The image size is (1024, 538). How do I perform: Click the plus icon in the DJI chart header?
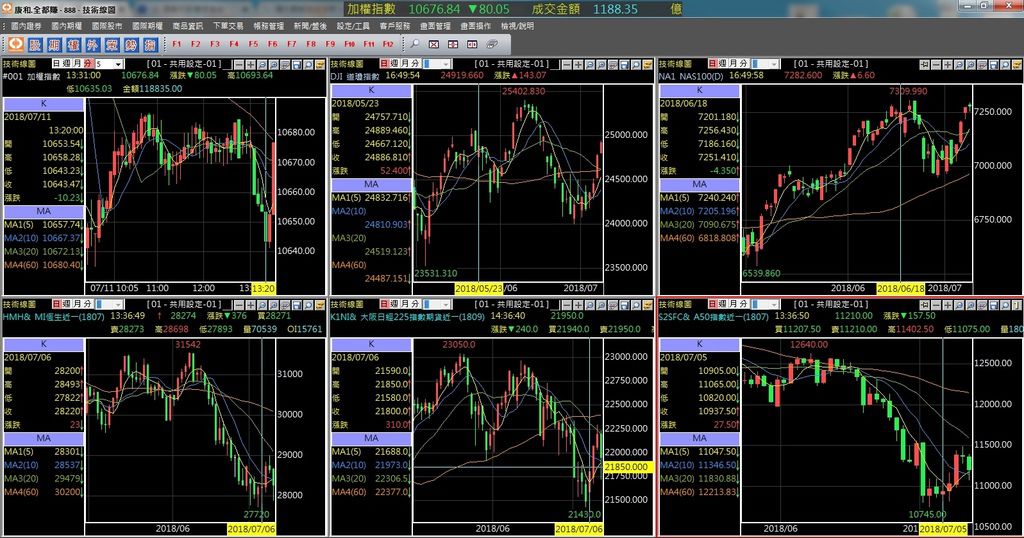coord(578,65)
